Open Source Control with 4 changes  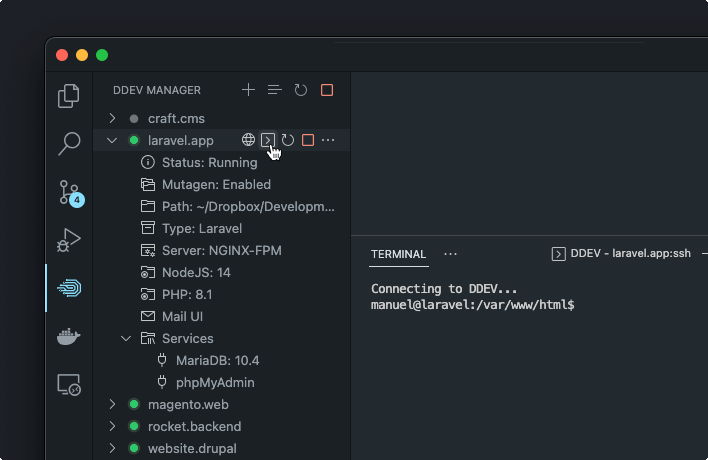pos(69,192)
